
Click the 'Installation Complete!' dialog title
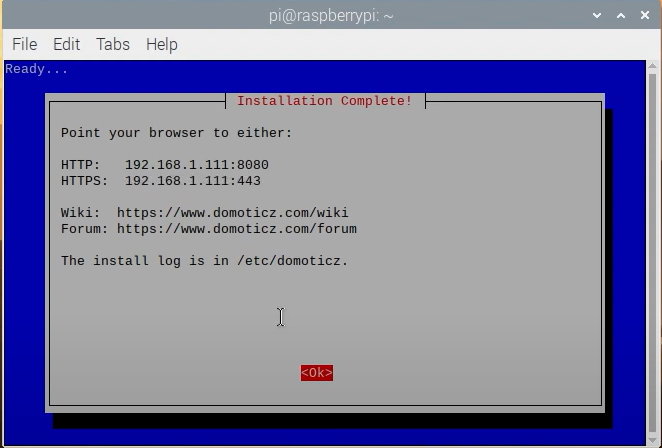point(324,101)
